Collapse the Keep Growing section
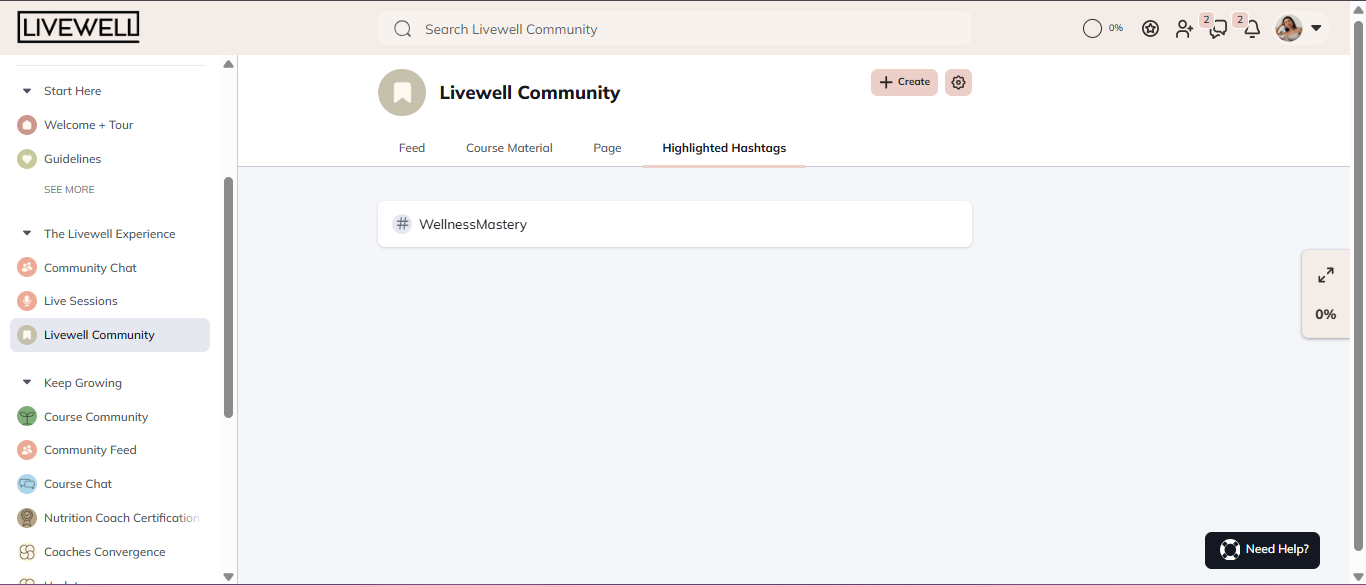Viewport: 1366px width, 585px height. click(x=27, y=383)
